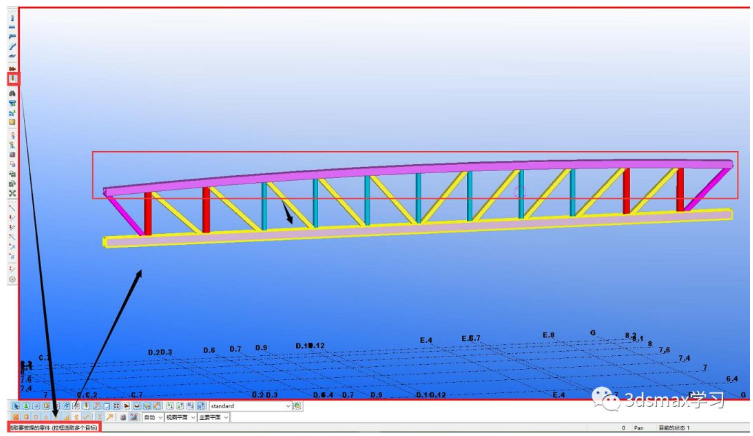Open the standard selection filter dropdown
753x436 pixels.
point(251,406)
